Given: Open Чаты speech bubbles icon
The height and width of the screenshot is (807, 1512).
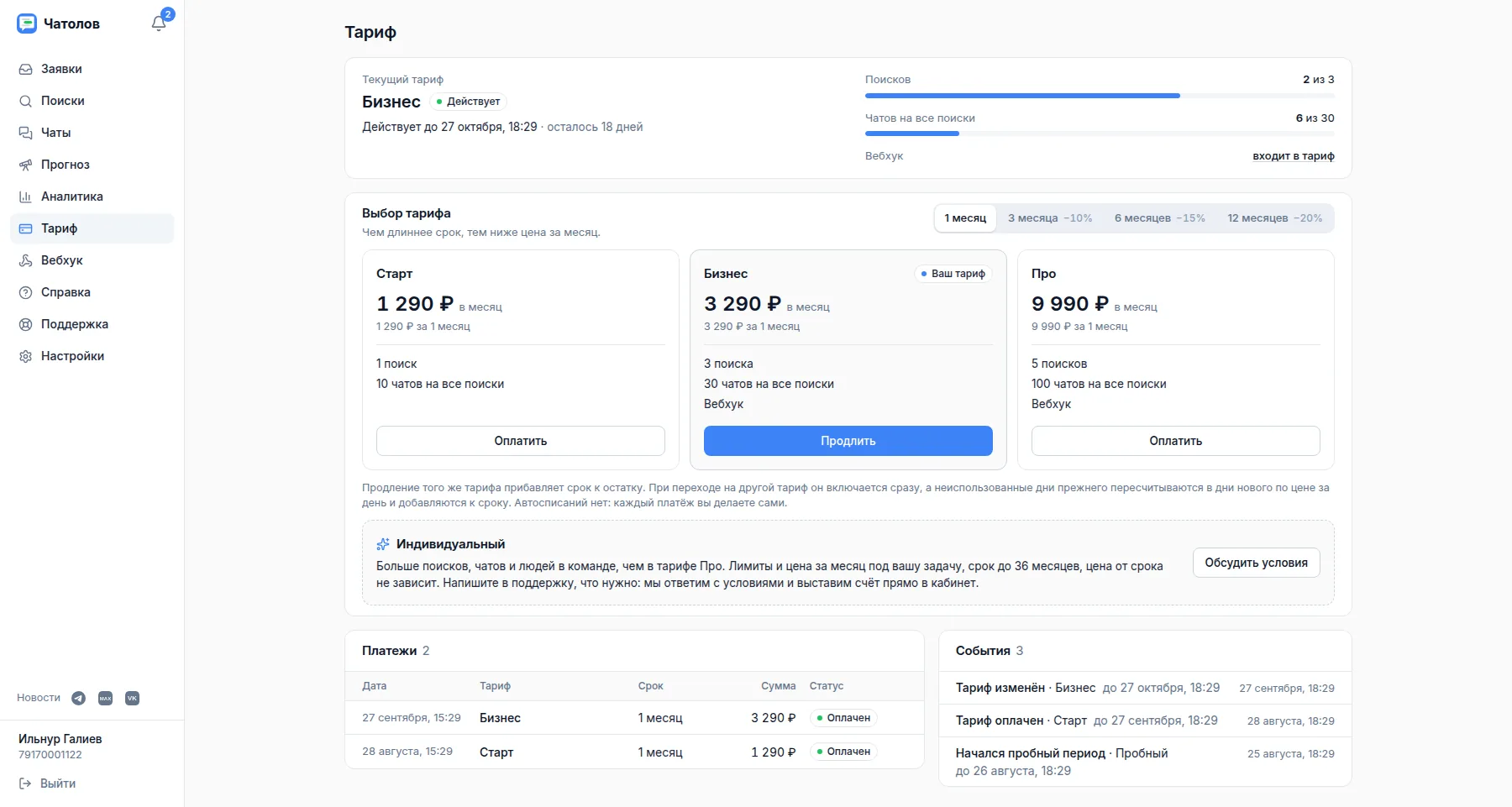Looking at the screenshot, I should pyautogui.click(x=26, y=133).
